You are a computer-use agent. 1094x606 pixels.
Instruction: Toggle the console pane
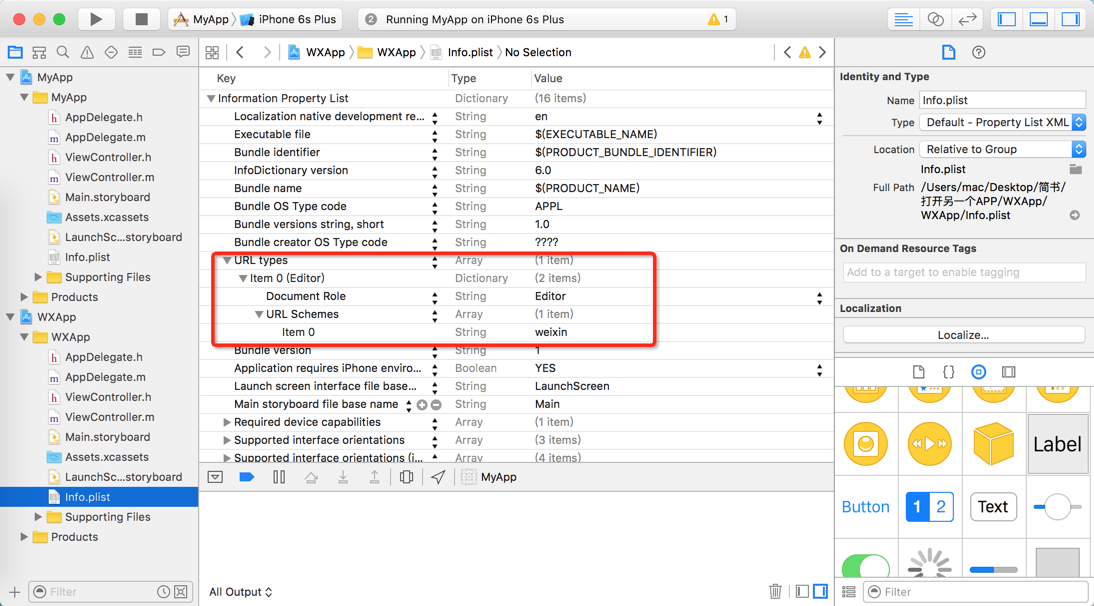coord(821,591)
